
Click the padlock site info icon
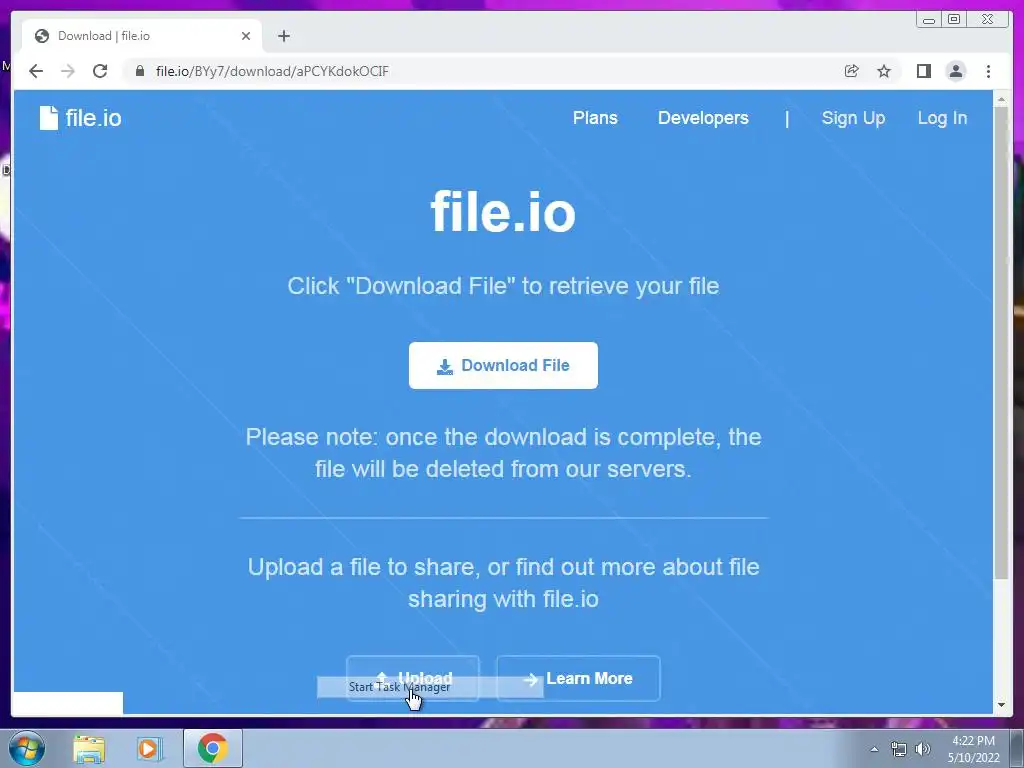pos(140,71)
